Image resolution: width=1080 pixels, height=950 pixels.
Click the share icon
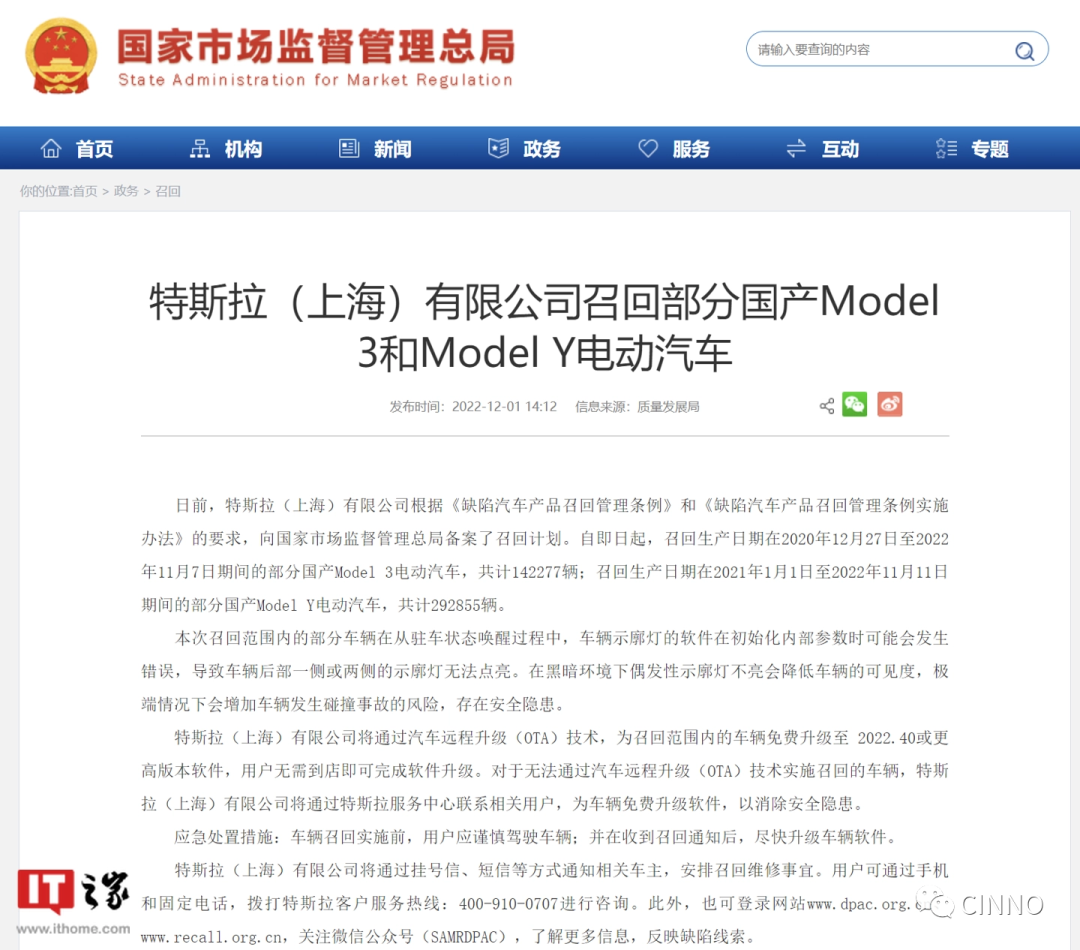pos(827,406)
